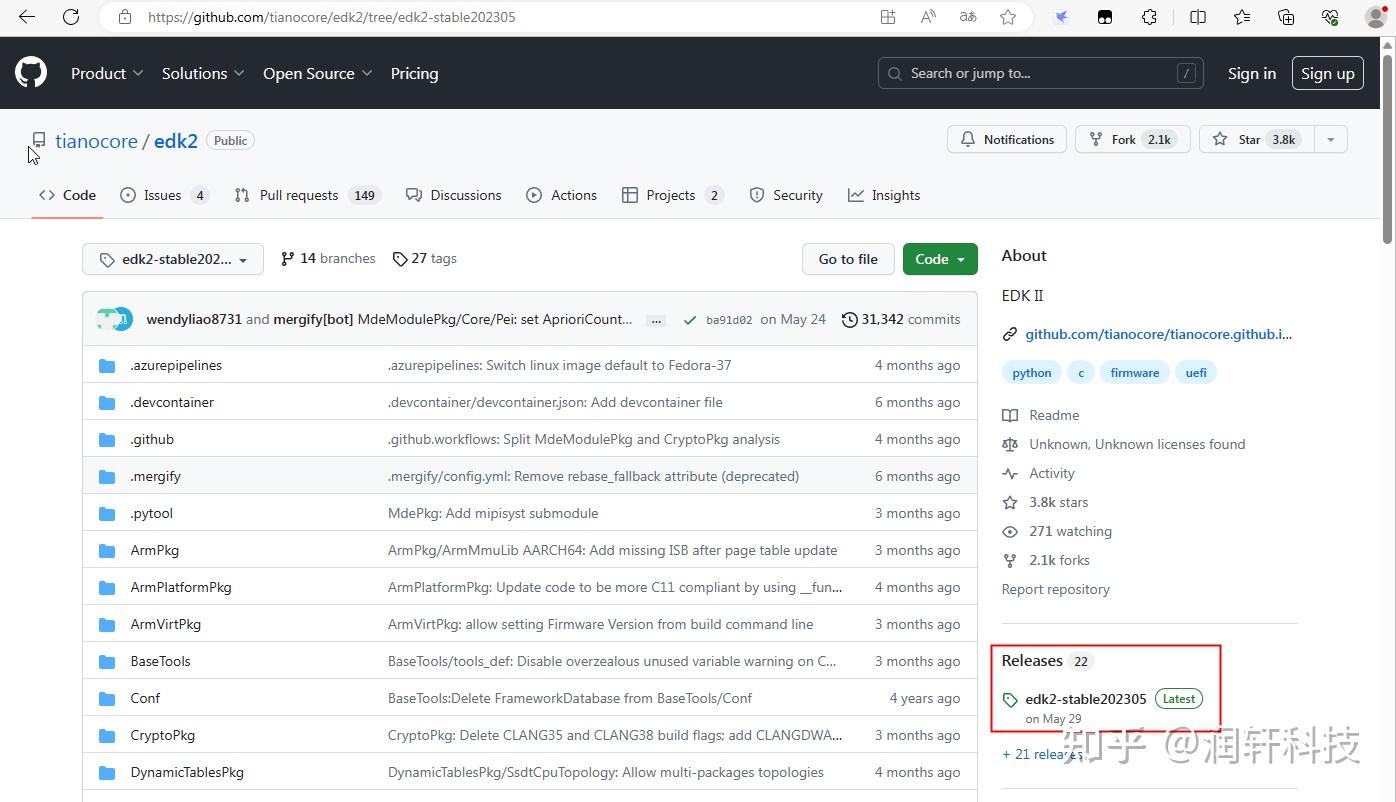Open browser collections icon
Screen dimensions: 1396x802
tap(1286, 17)
